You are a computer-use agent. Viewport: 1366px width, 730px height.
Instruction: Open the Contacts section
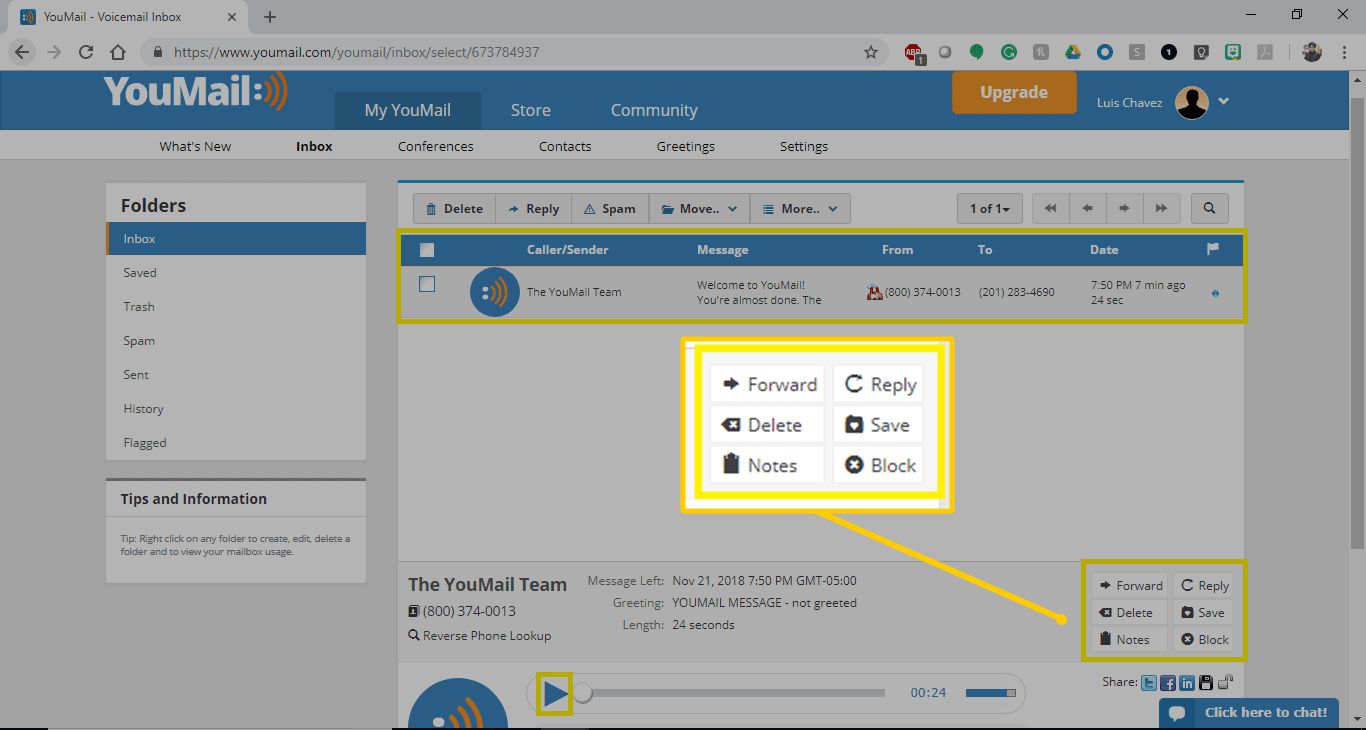565,146
